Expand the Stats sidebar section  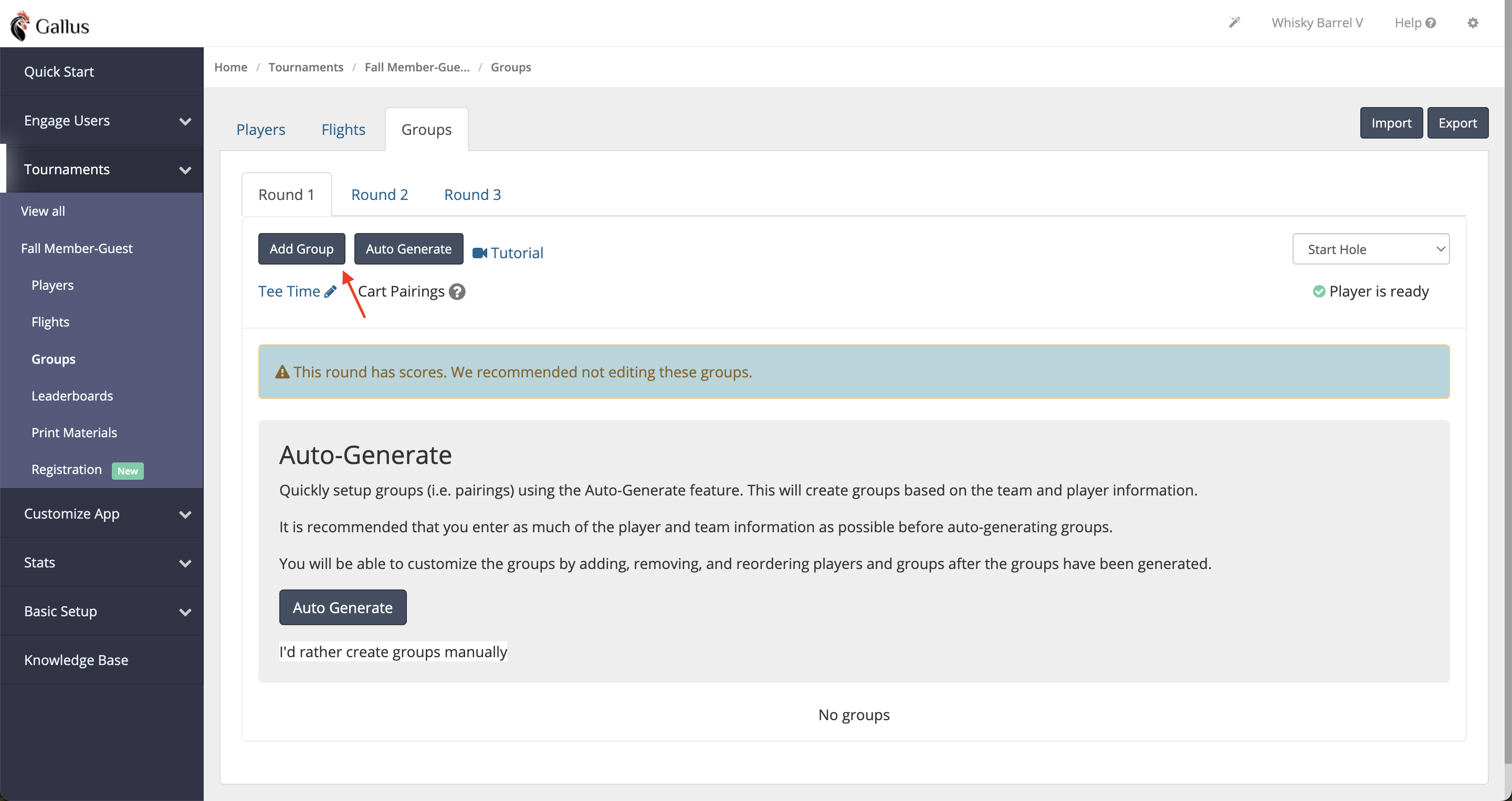102,562
